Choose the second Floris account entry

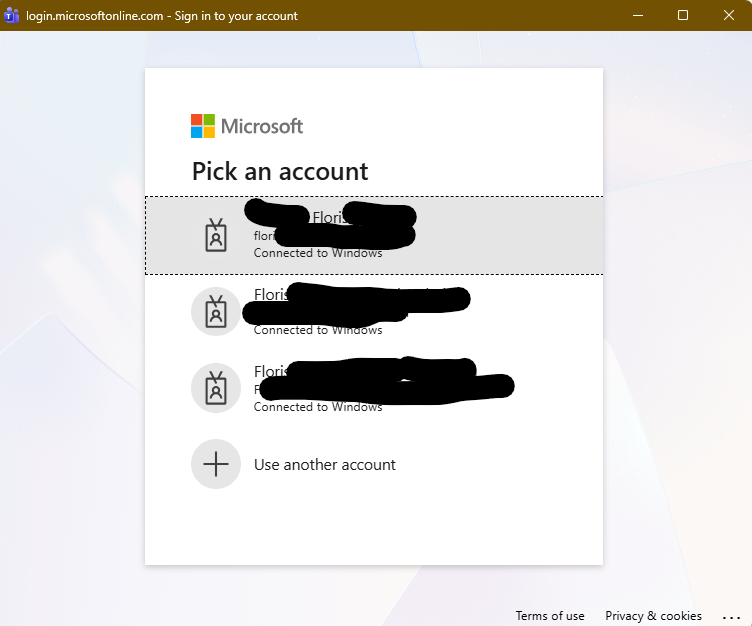374,312
